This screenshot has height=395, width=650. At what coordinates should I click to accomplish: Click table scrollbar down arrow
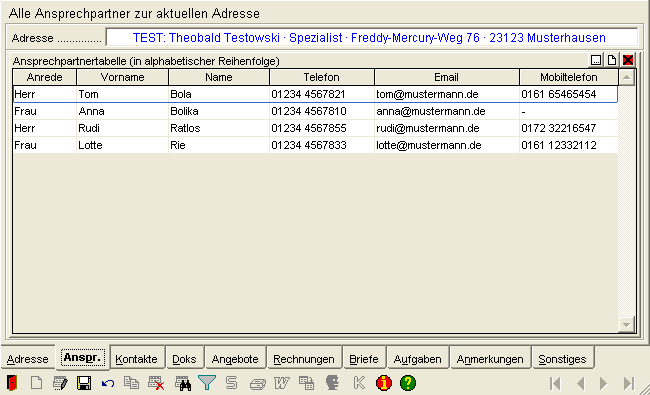pos(626,325)
